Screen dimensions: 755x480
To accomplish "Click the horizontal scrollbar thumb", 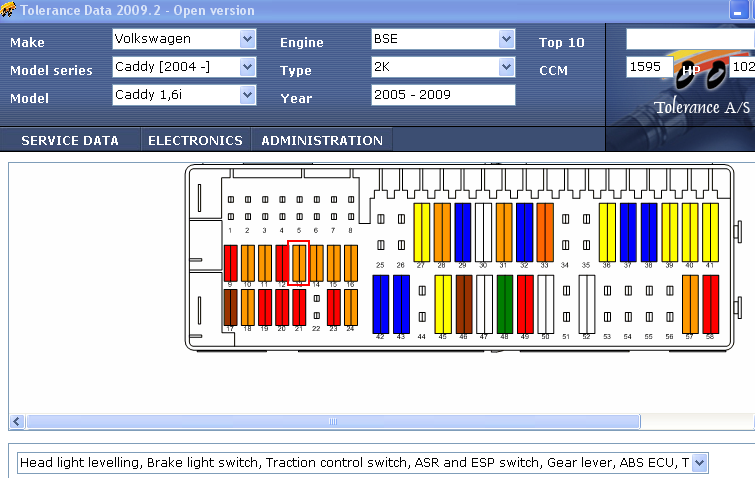I will coord(333,422).
